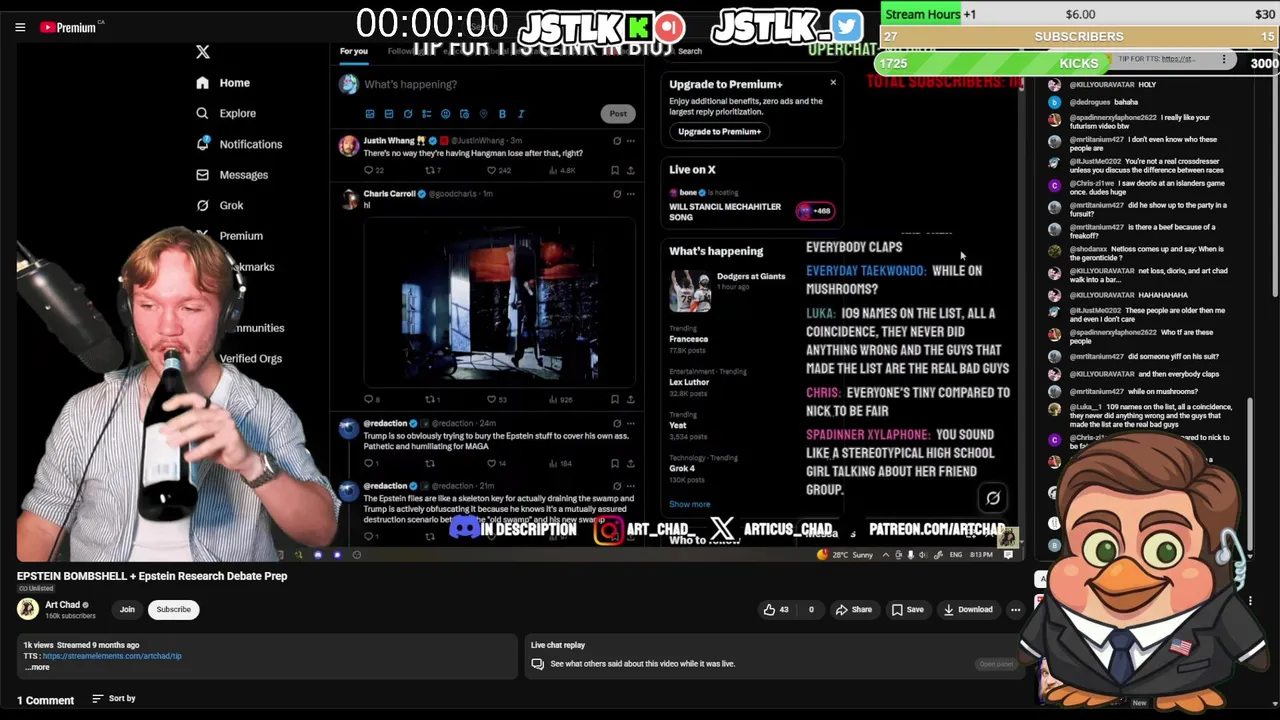Open more options on Charis Carroll's tweet
Screen dimensions: 1280x720
pyautogui.click(x=630, y=194)
